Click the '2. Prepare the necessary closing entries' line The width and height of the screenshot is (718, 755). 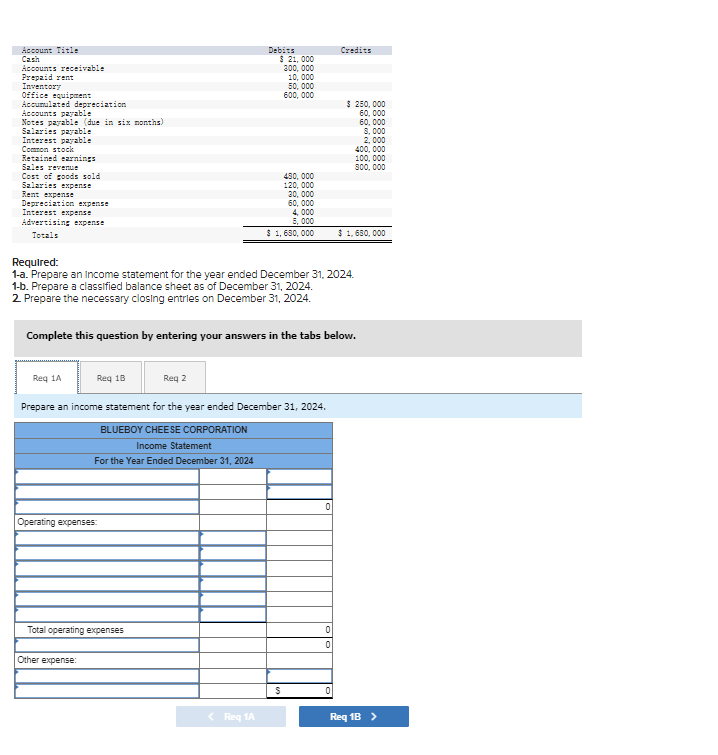(x=161, y=299)
